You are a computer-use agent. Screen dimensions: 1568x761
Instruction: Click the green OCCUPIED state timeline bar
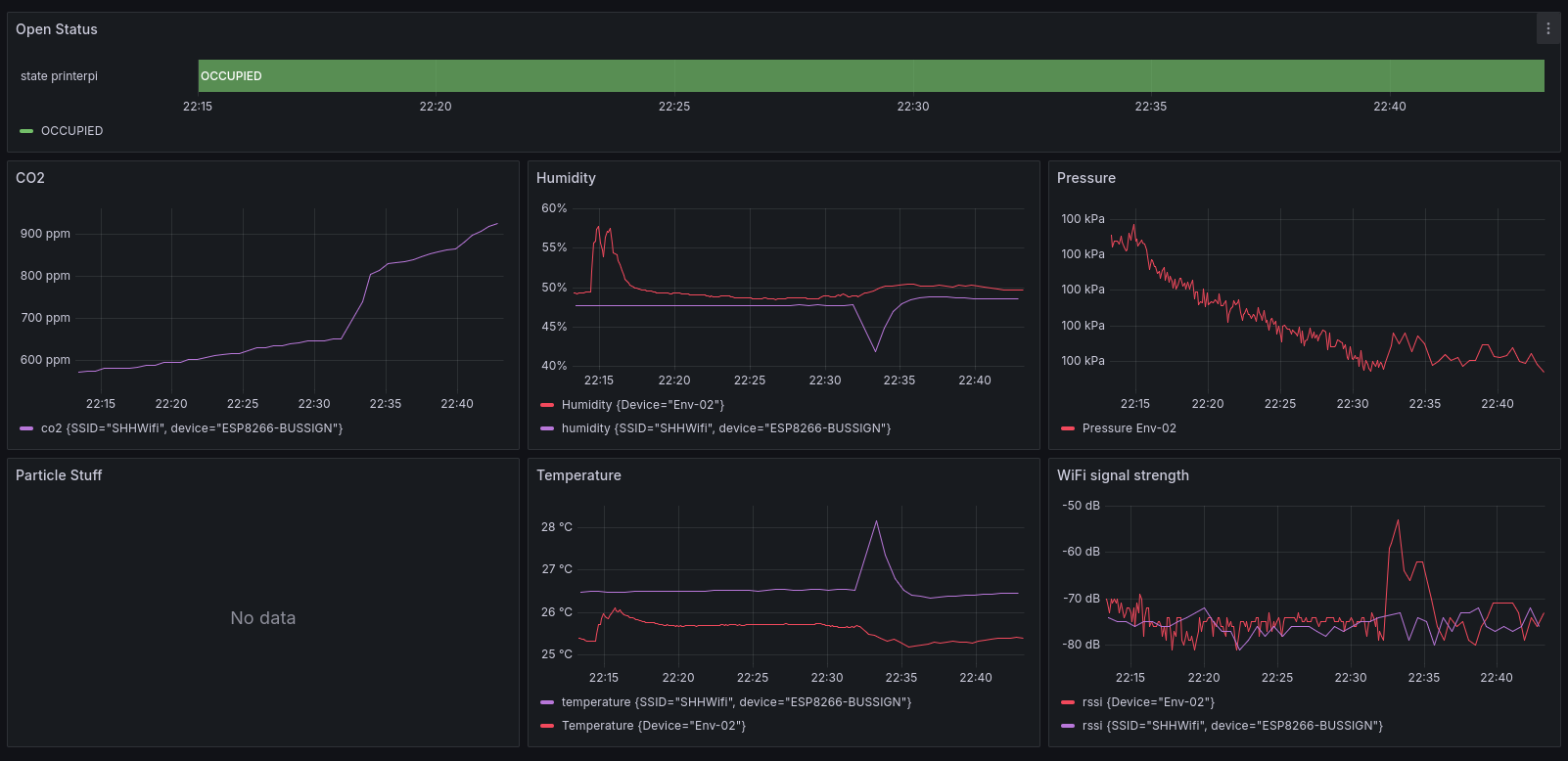871,76
